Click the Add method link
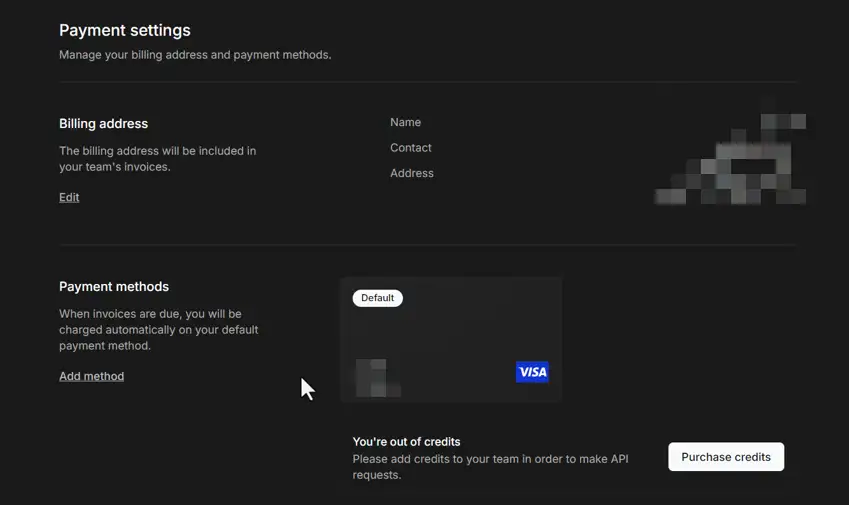The height and width of the screenshot is (505, 849). click(x=91, y=376)
